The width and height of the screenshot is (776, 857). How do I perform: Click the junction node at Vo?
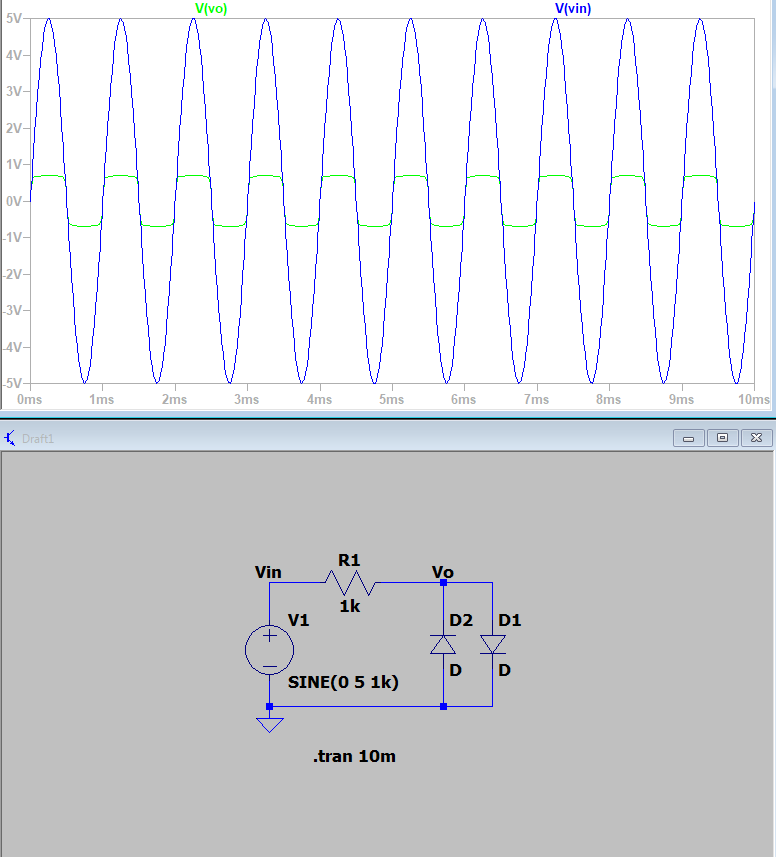point(443,582)
